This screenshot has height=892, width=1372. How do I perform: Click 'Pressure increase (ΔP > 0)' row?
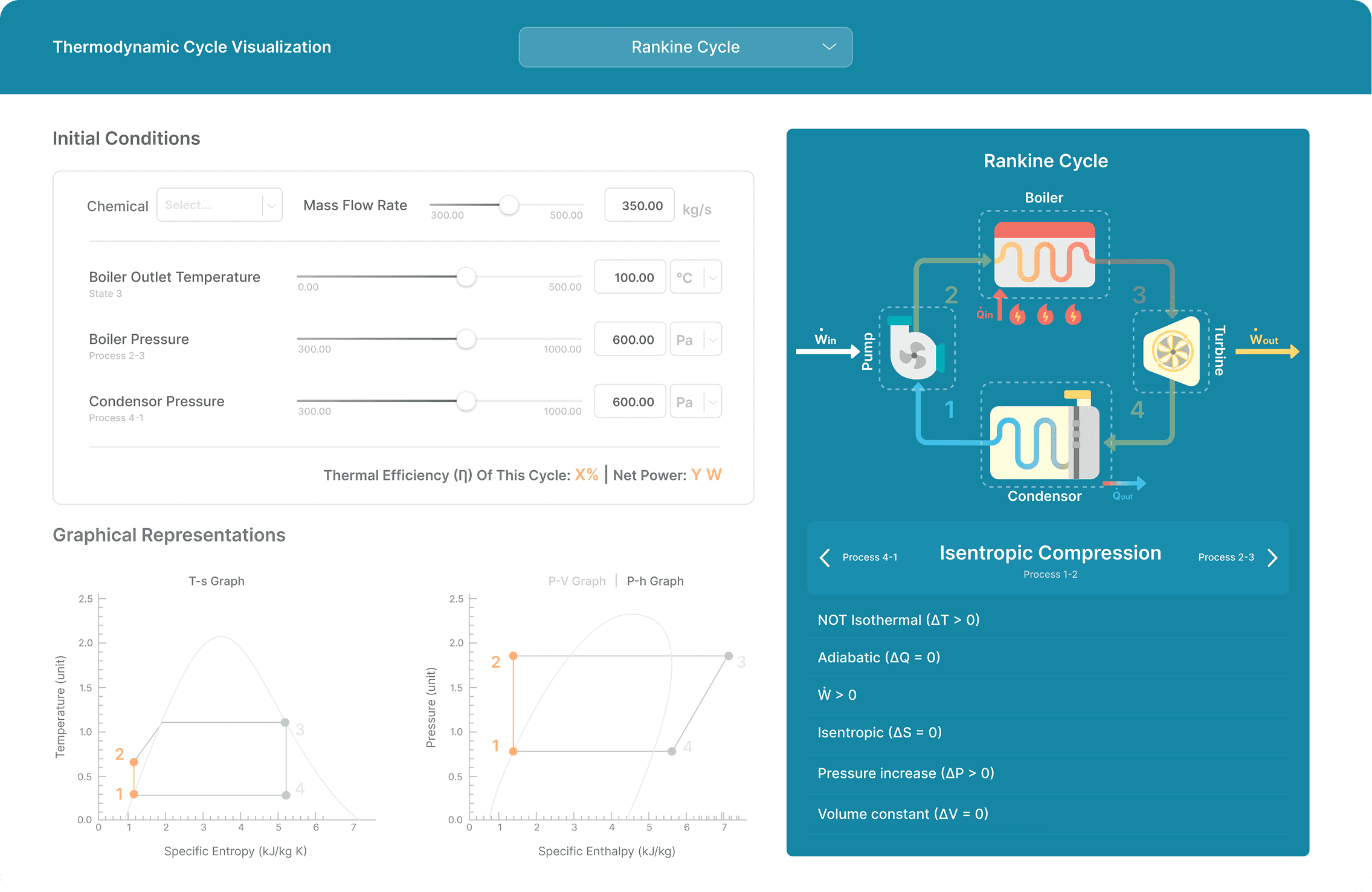(1048, 774)
